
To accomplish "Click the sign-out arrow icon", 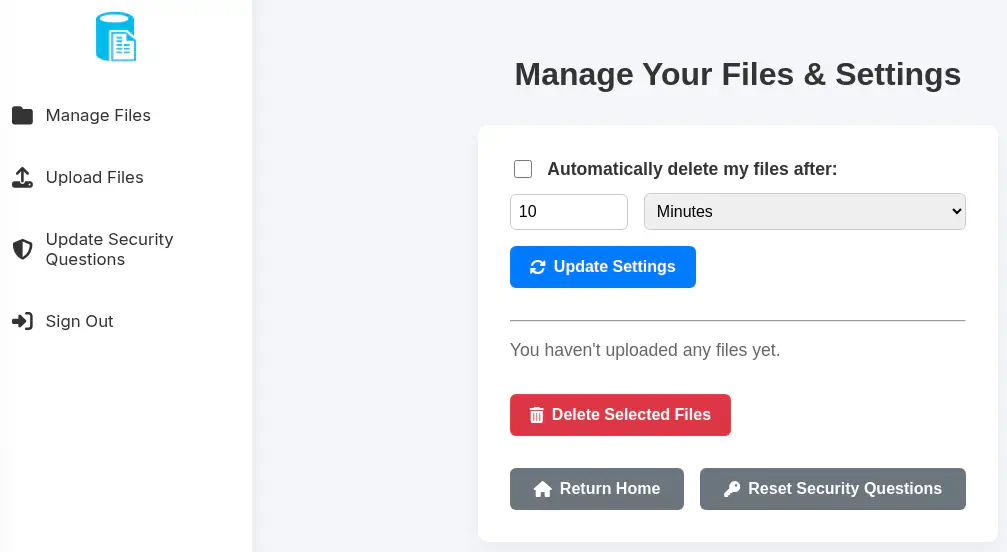I will coord(22,322).
